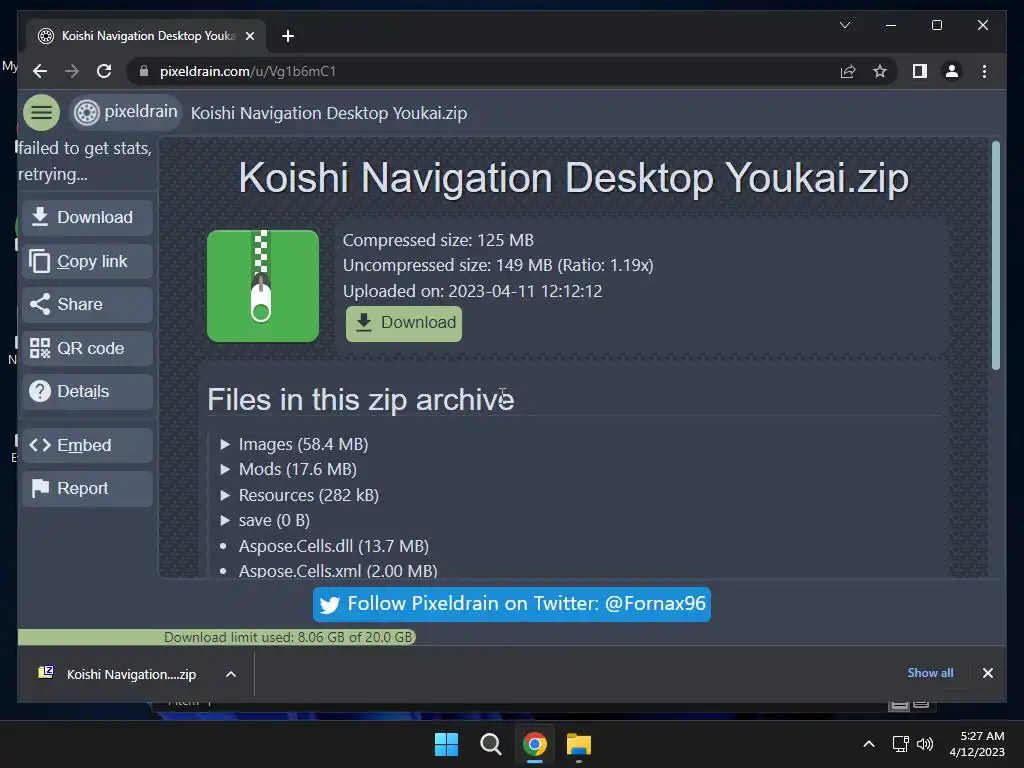Click Show all downloads
The height and width of the screenshot is (768, 1024).
pos(930,673)
